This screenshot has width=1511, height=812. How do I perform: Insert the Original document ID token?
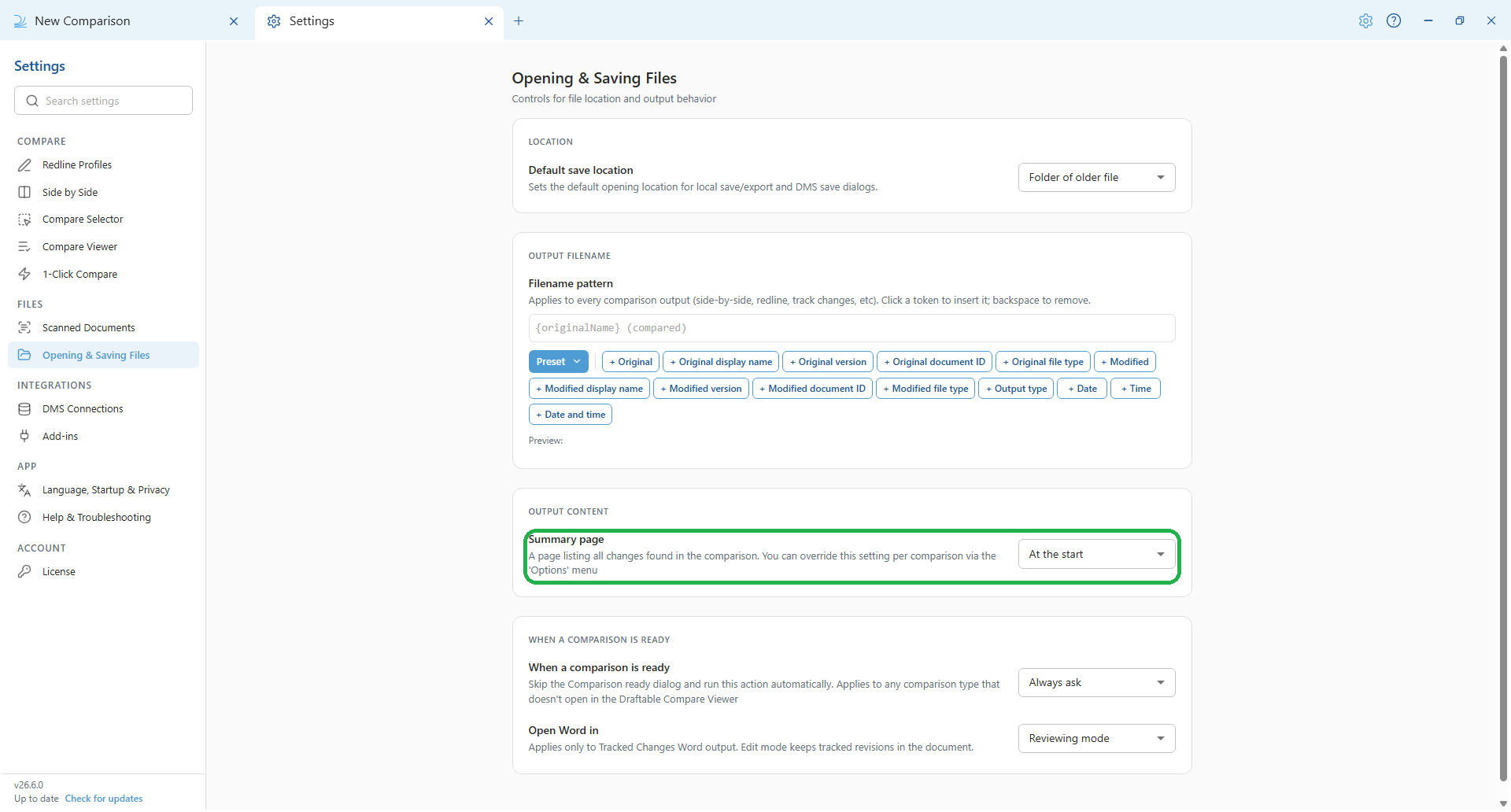pos(934,362)
